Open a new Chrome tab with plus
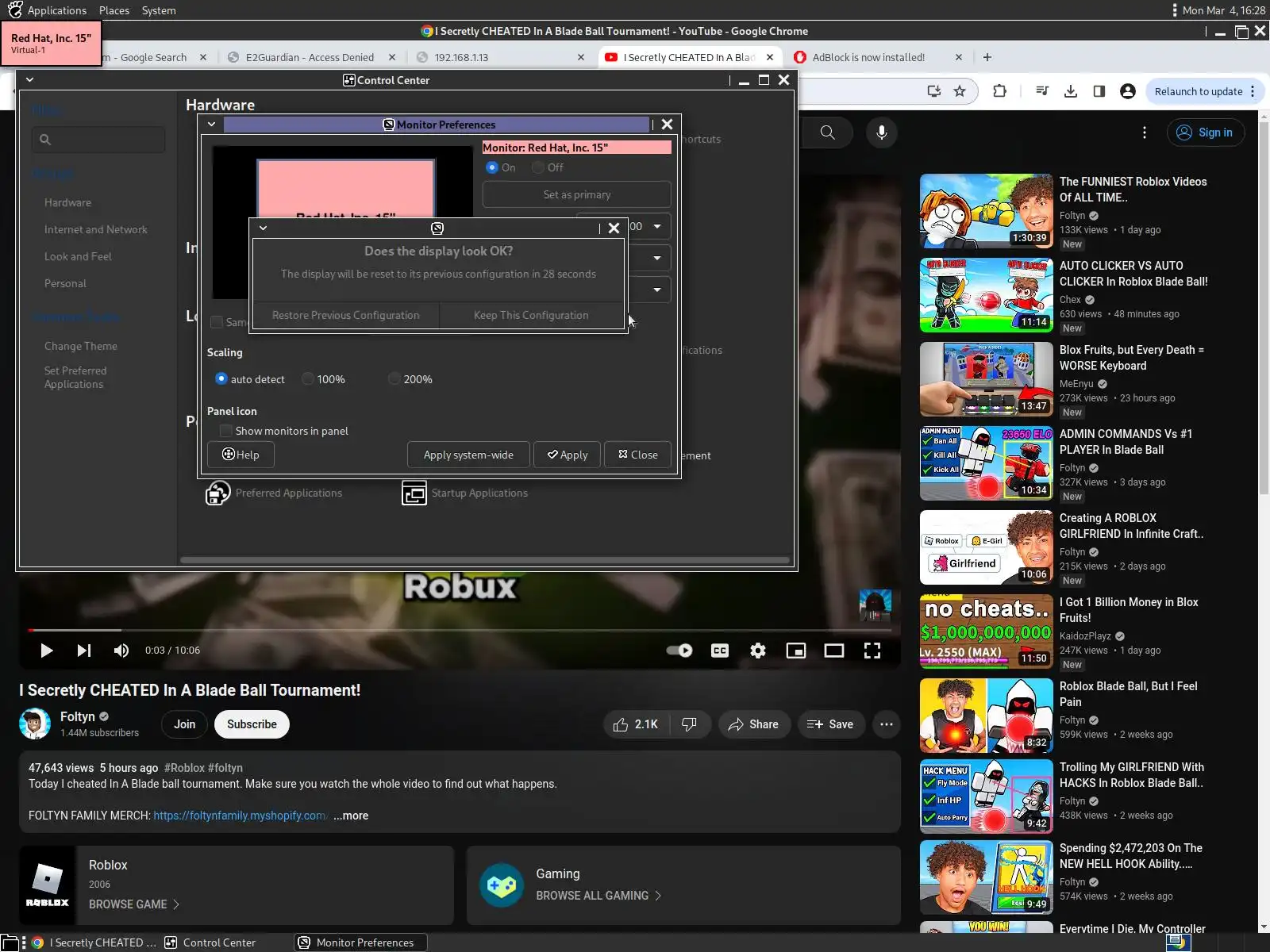The image size is (1270, 952). coord(987,57)
